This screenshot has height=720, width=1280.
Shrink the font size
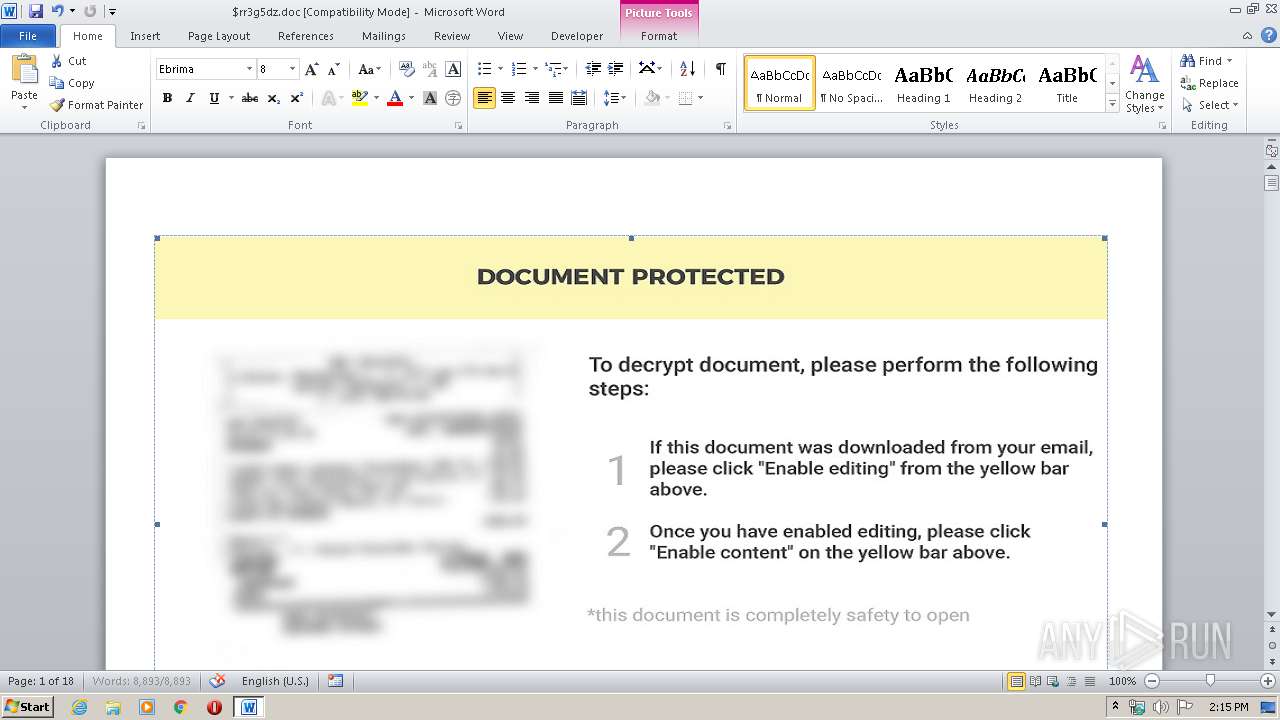click(x=334, y=69)
